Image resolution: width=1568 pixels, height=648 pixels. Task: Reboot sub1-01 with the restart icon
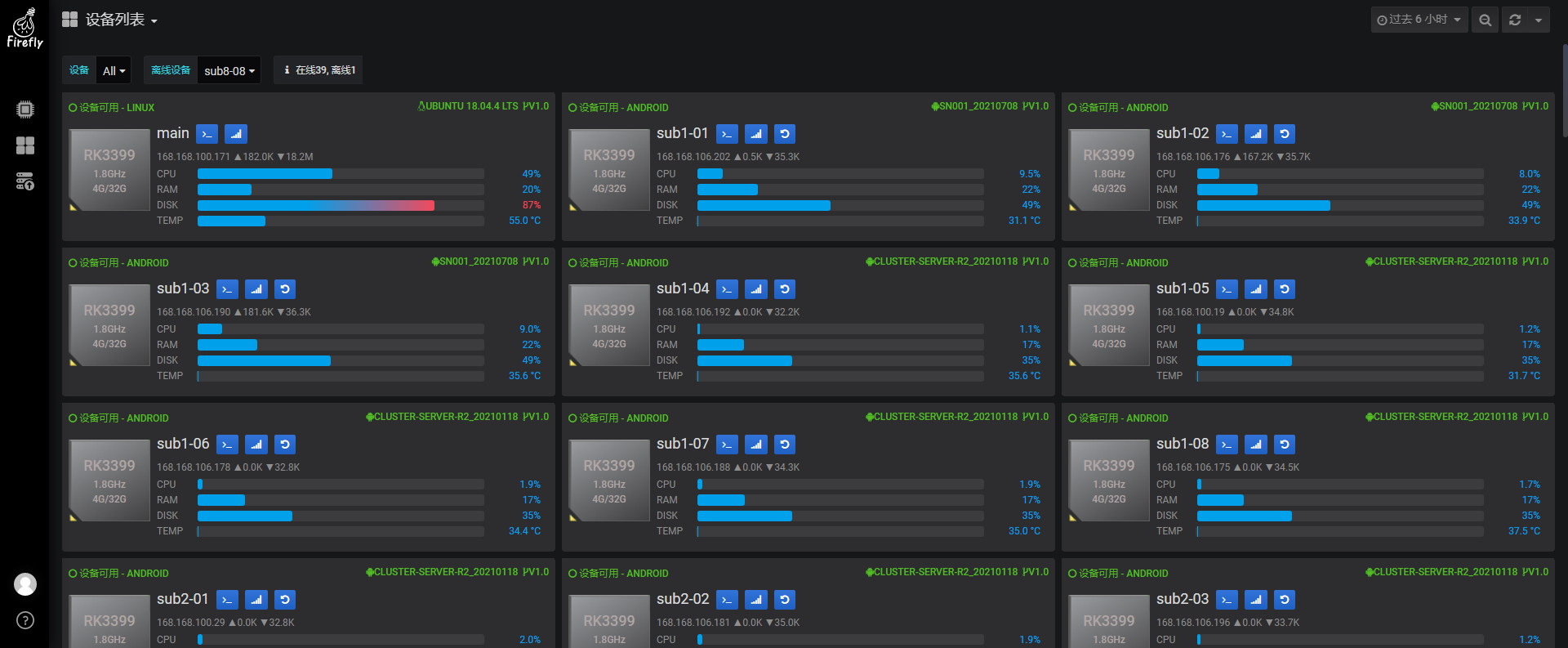(x=785, y=134)
